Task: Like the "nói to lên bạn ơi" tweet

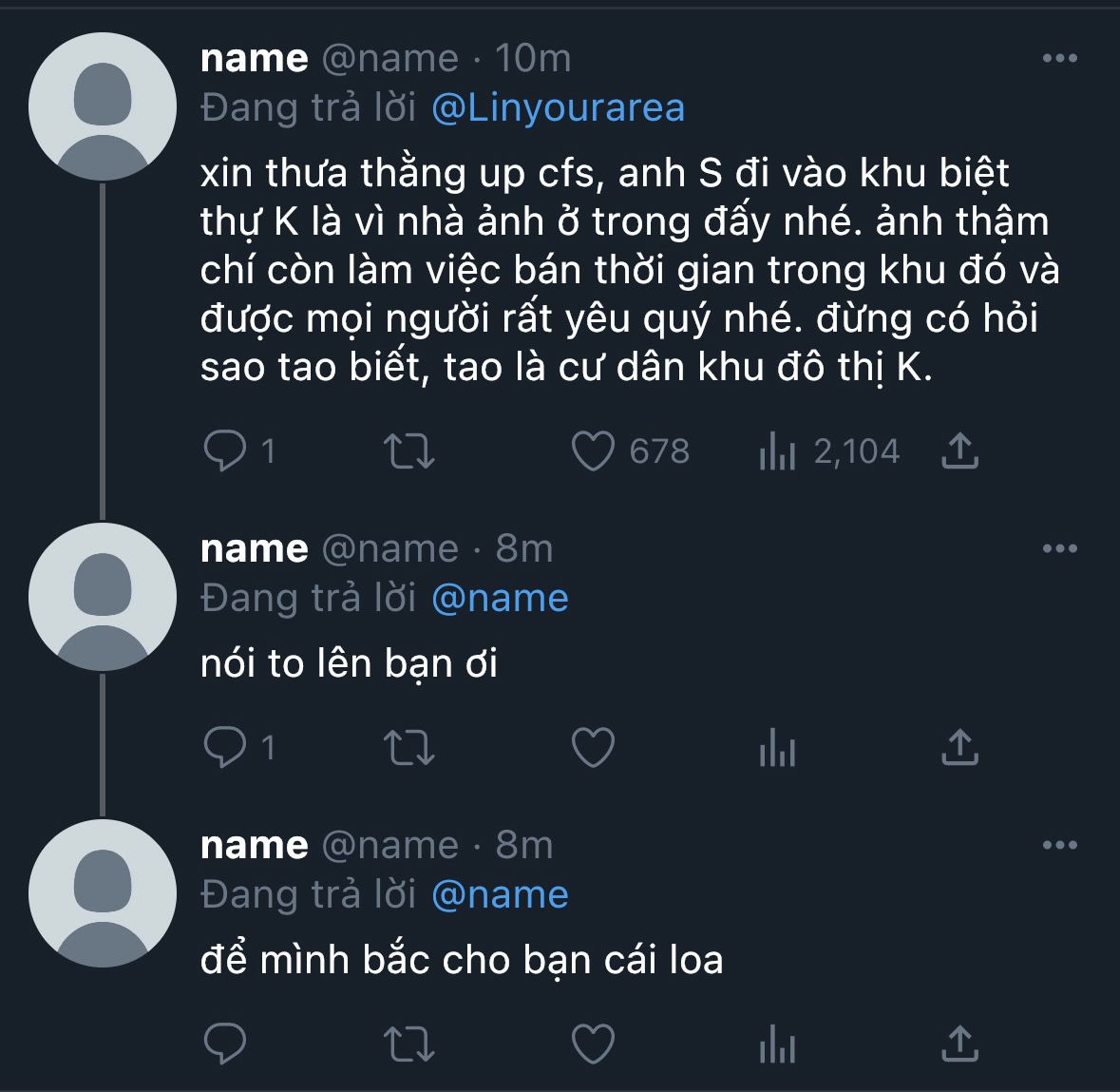Action: (x=593, y=748)
